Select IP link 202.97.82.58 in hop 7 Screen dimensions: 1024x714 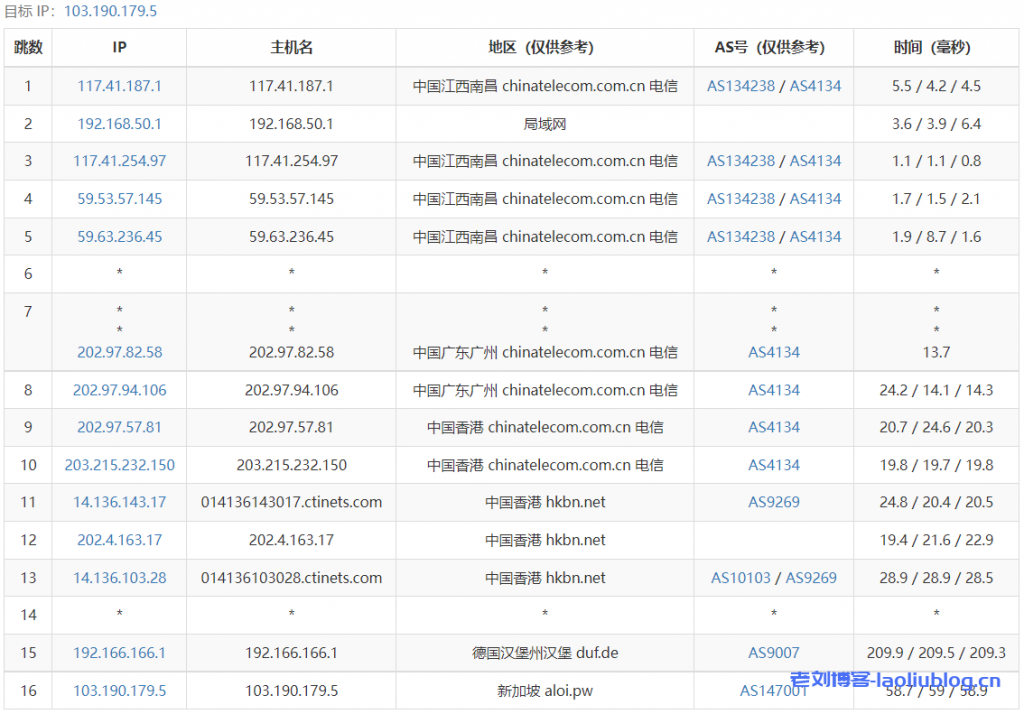(119, 352)
